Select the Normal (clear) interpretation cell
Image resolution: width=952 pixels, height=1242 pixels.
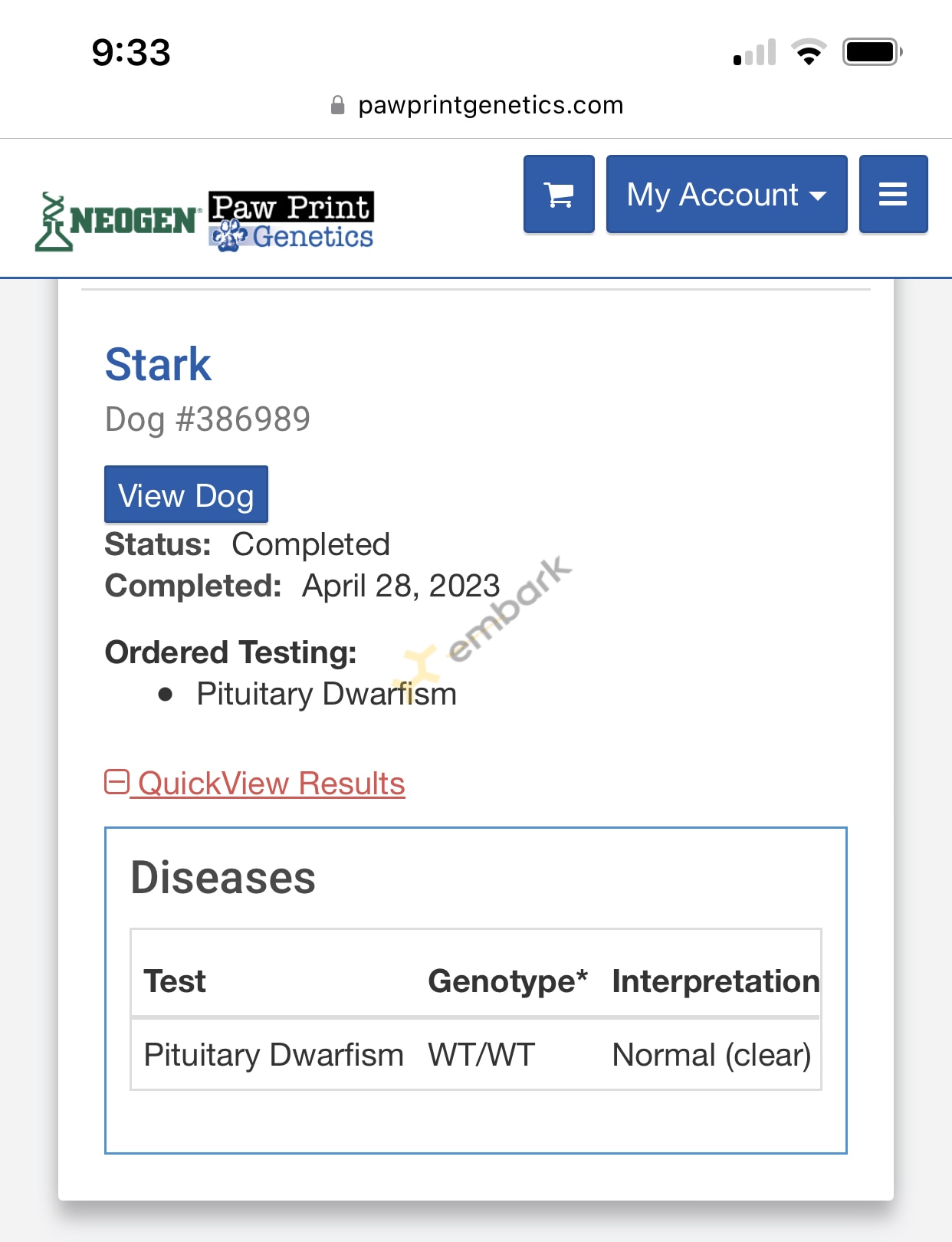pyautogui.click(x=711, y=1055)
